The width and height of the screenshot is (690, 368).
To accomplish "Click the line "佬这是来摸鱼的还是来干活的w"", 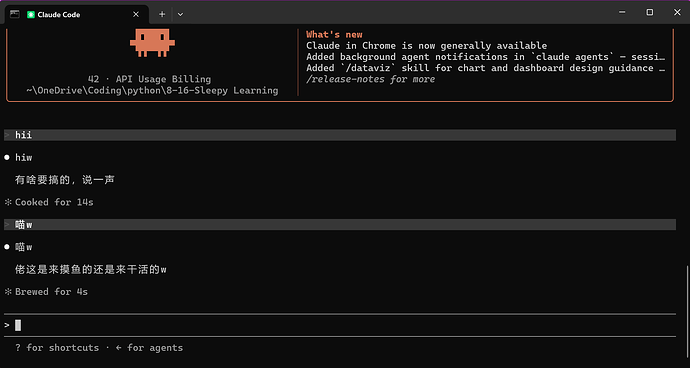I will pyautogui.click(x=91, y=270).
